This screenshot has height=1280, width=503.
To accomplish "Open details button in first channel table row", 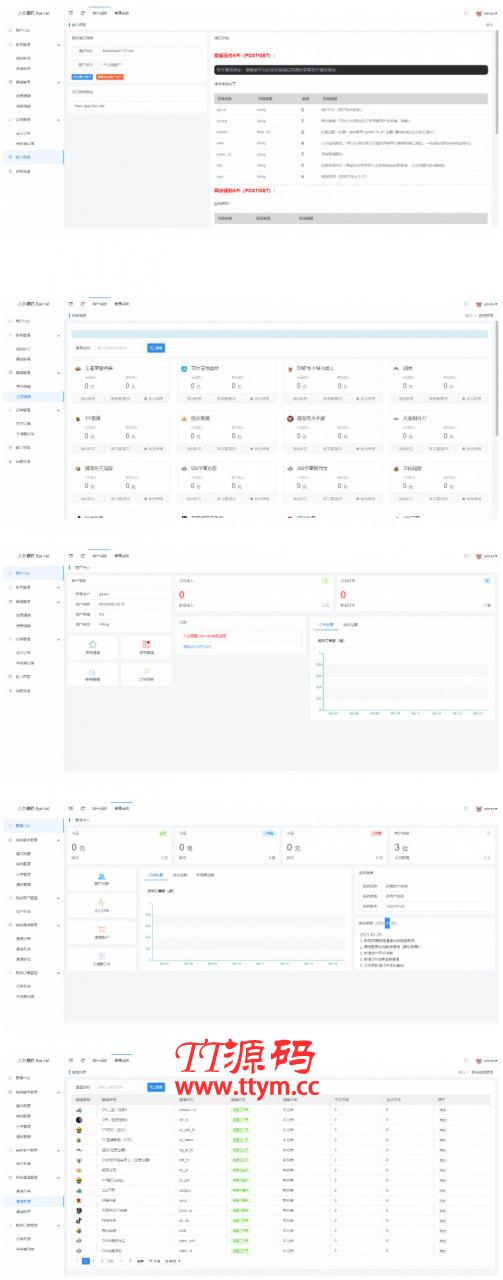I will point(442,1109).
